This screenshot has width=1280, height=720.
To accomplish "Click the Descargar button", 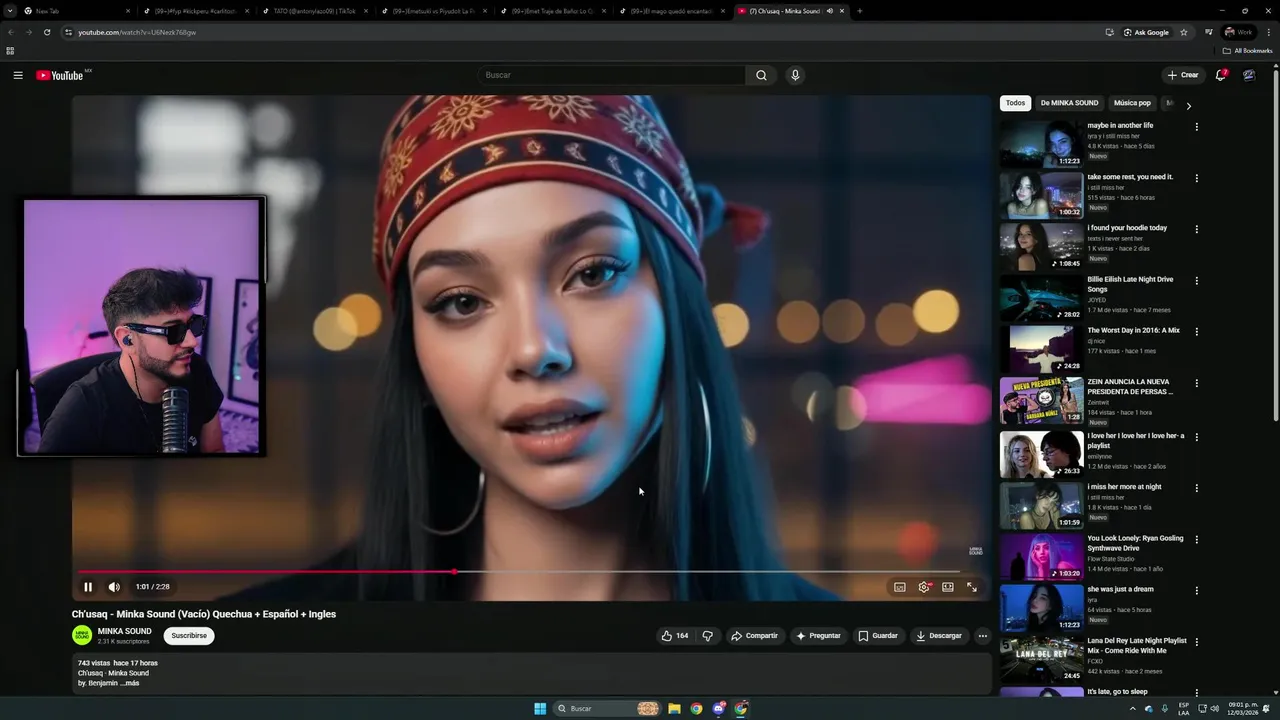I will coord(939,636).
